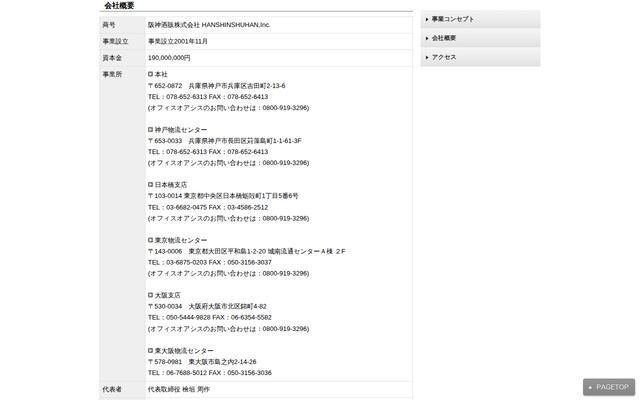Click the line TEL：03-6875-0203 FAX：050-3156-3037

[209, 262]
